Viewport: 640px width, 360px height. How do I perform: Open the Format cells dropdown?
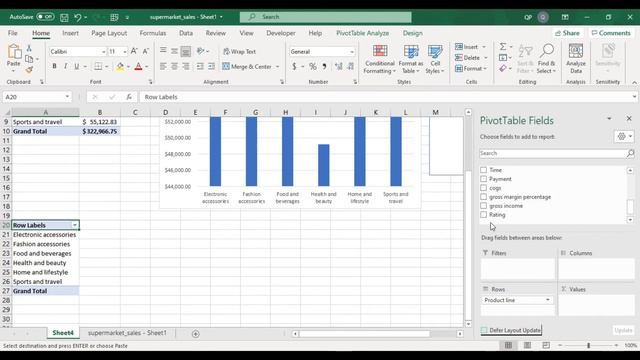[x=485, y=69]
